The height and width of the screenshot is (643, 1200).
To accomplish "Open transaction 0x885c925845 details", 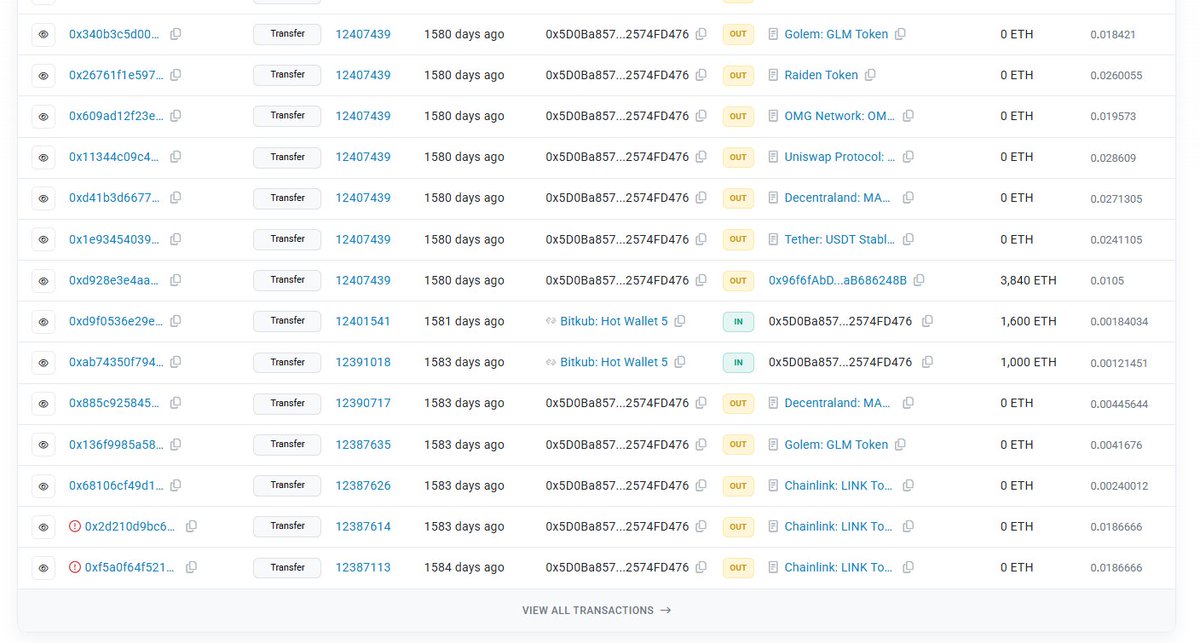I will (x=114, y=403).
